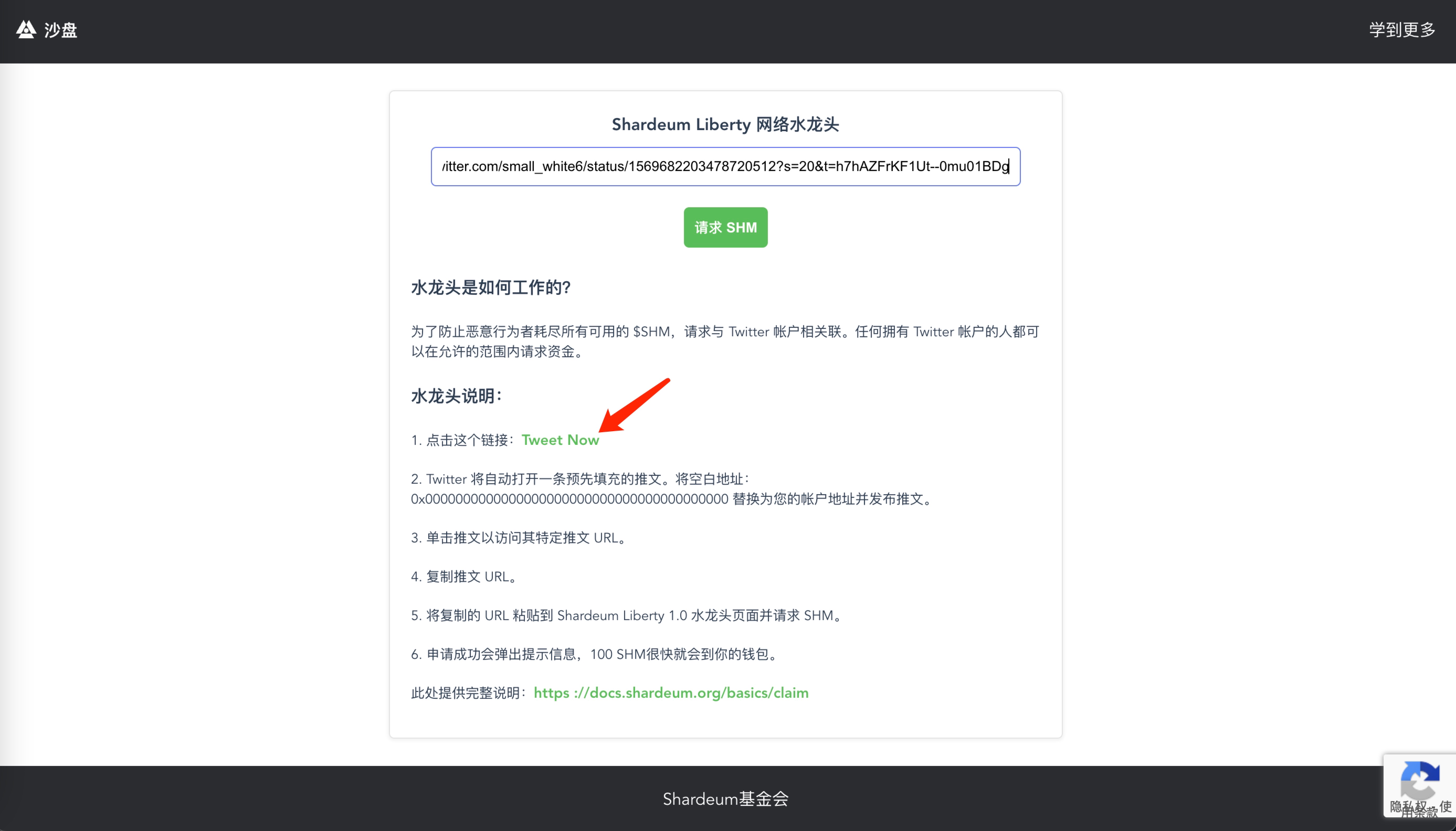Click the Shardeum基金会 footer link
Viewport: 1456px width, 831px height.
click(x=725, y=798)
